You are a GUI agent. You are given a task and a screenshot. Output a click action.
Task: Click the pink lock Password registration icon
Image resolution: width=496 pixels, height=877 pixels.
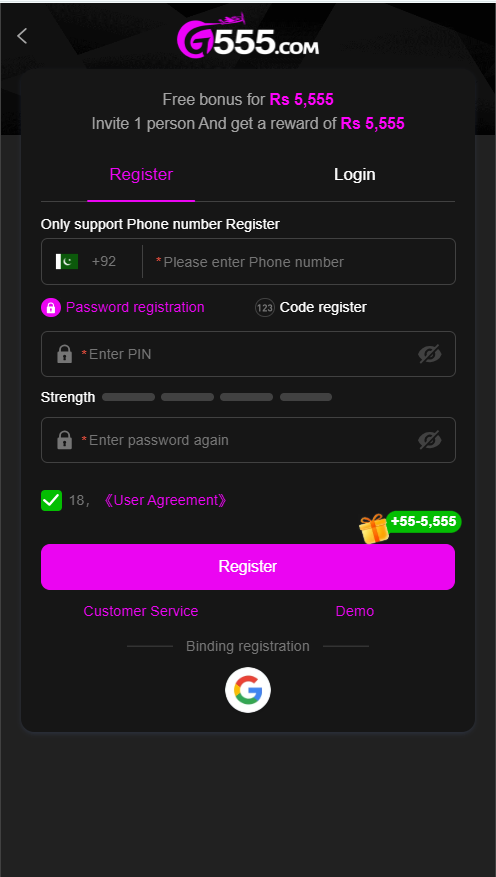pos(51,308)
